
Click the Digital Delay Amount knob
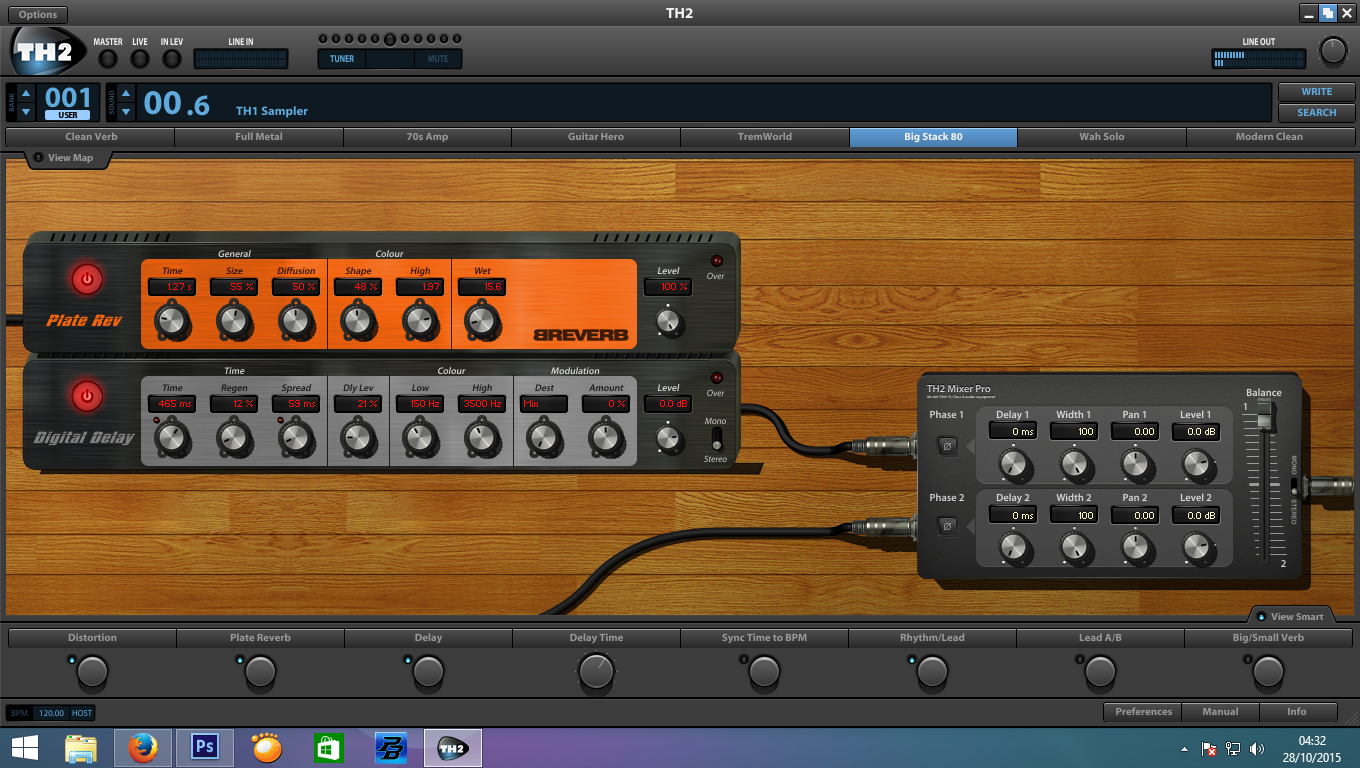click(605, 437)
